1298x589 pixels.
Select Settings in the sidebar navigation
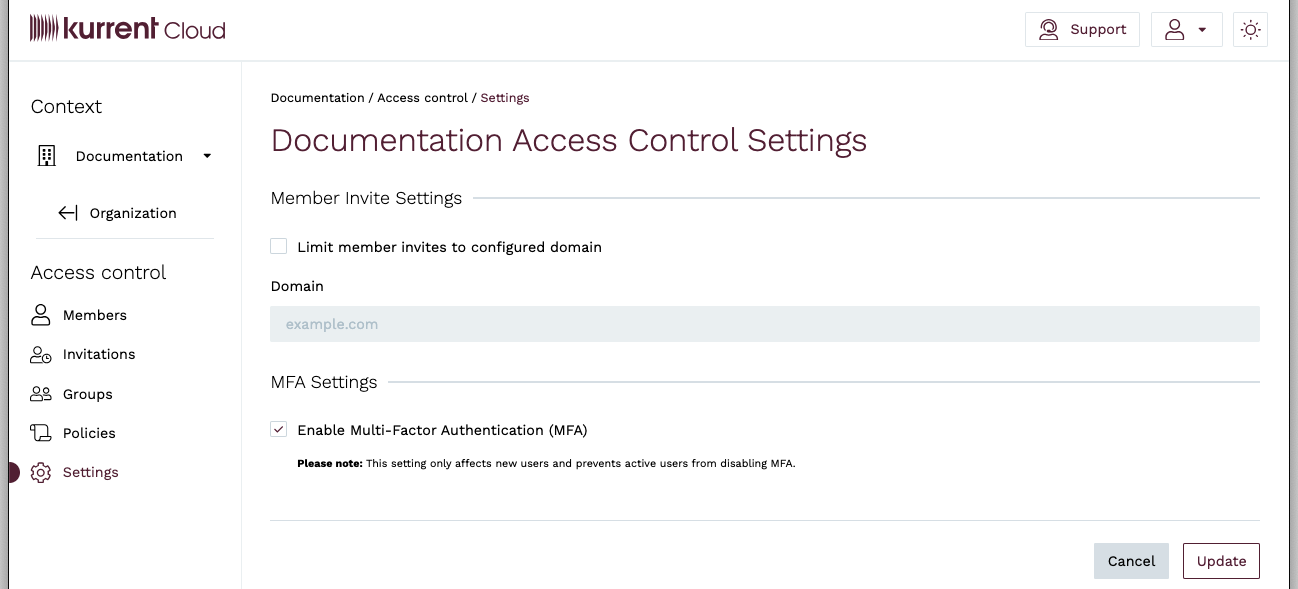(90, 472)
